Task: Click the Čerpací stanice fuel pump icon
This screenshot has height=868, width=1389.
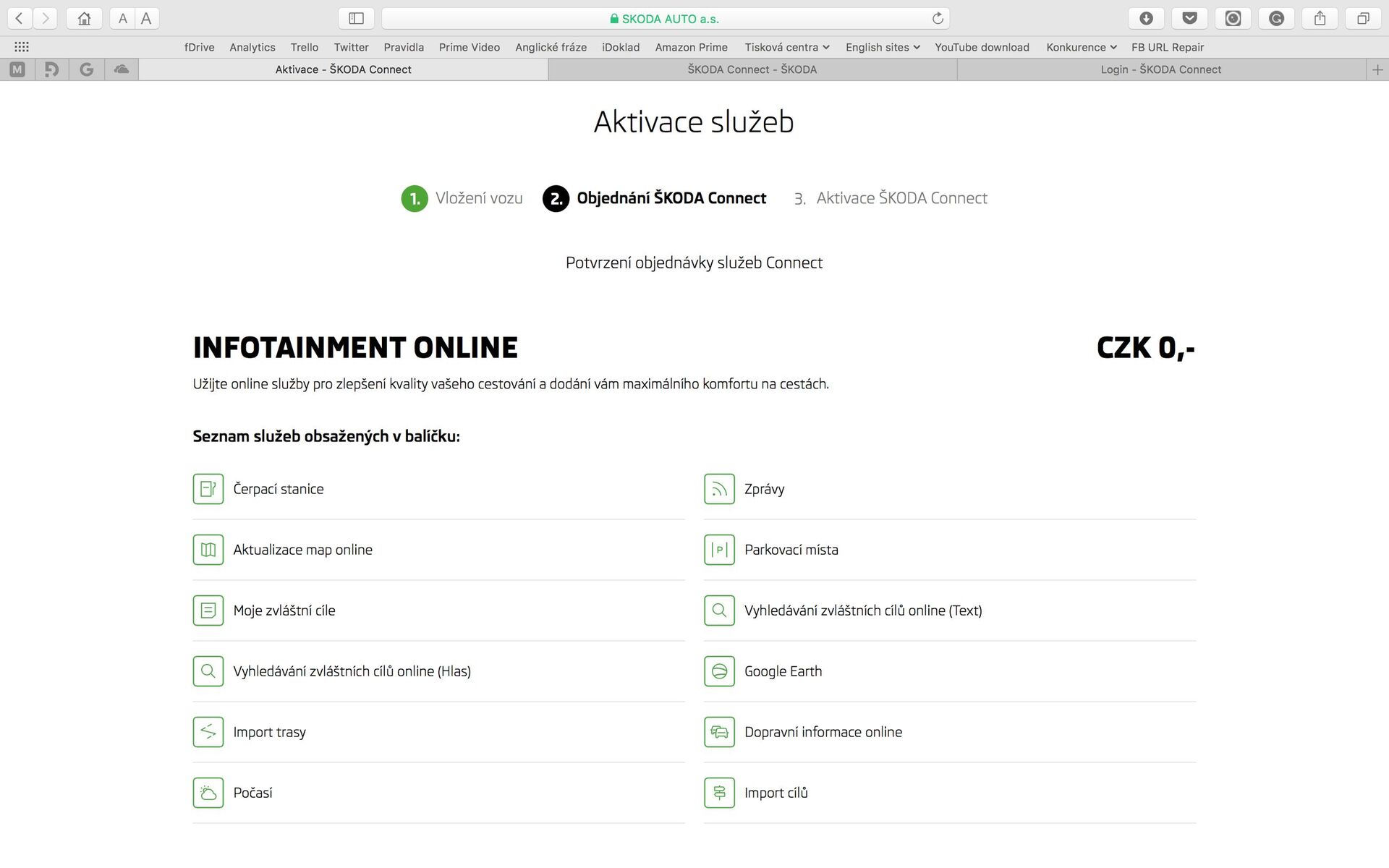Action: [208, 489]
